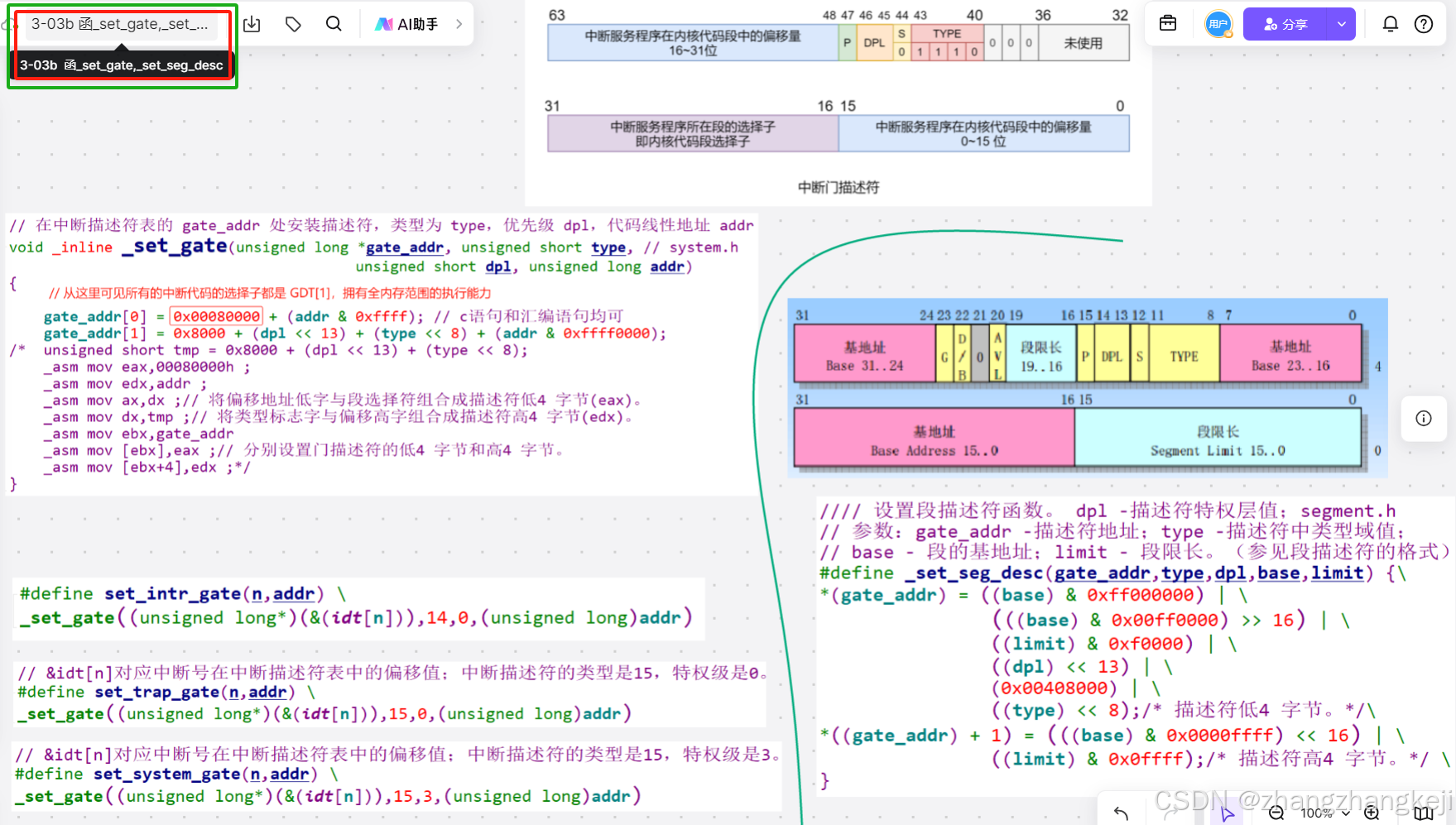The image size is (1456, 825).
Task: Click the help question mark icon
Action: [1424, 24]
